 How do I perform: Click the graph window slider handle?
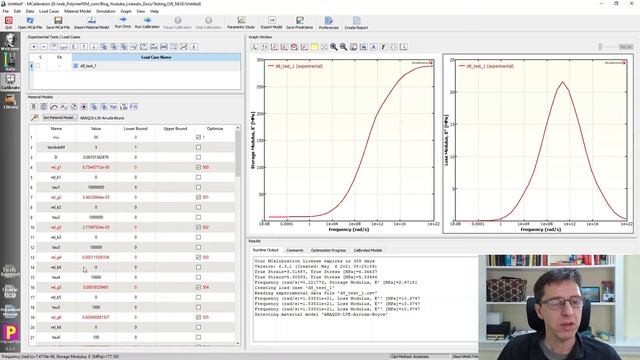click(x=600, y=47)
